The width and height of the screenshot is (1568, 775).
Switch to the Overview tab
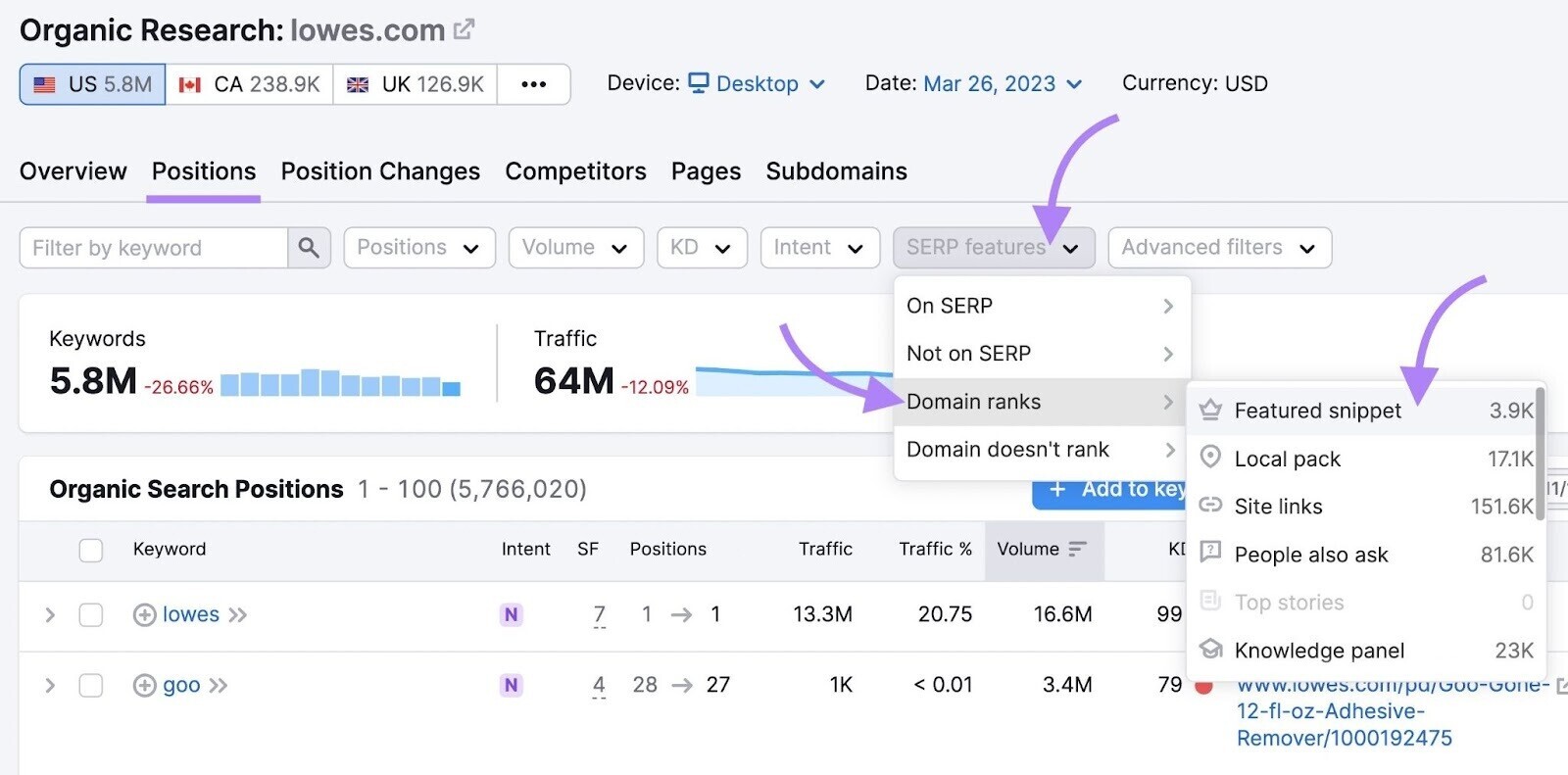click(73, 171)
